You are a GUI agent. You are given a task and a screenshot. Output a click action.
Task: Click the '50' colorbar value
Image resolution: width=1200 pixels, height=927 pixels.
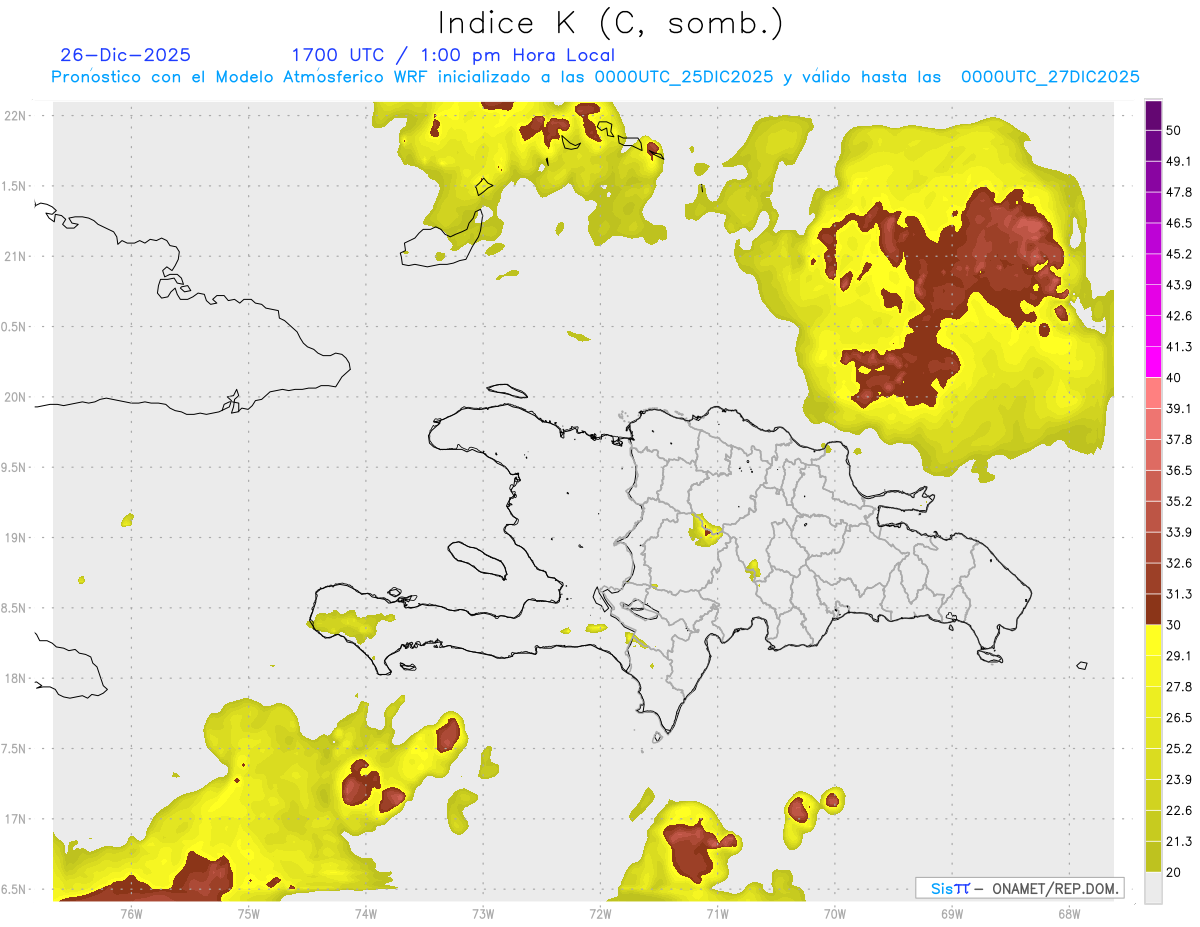pyautogui.click(x=1176, y=131)
